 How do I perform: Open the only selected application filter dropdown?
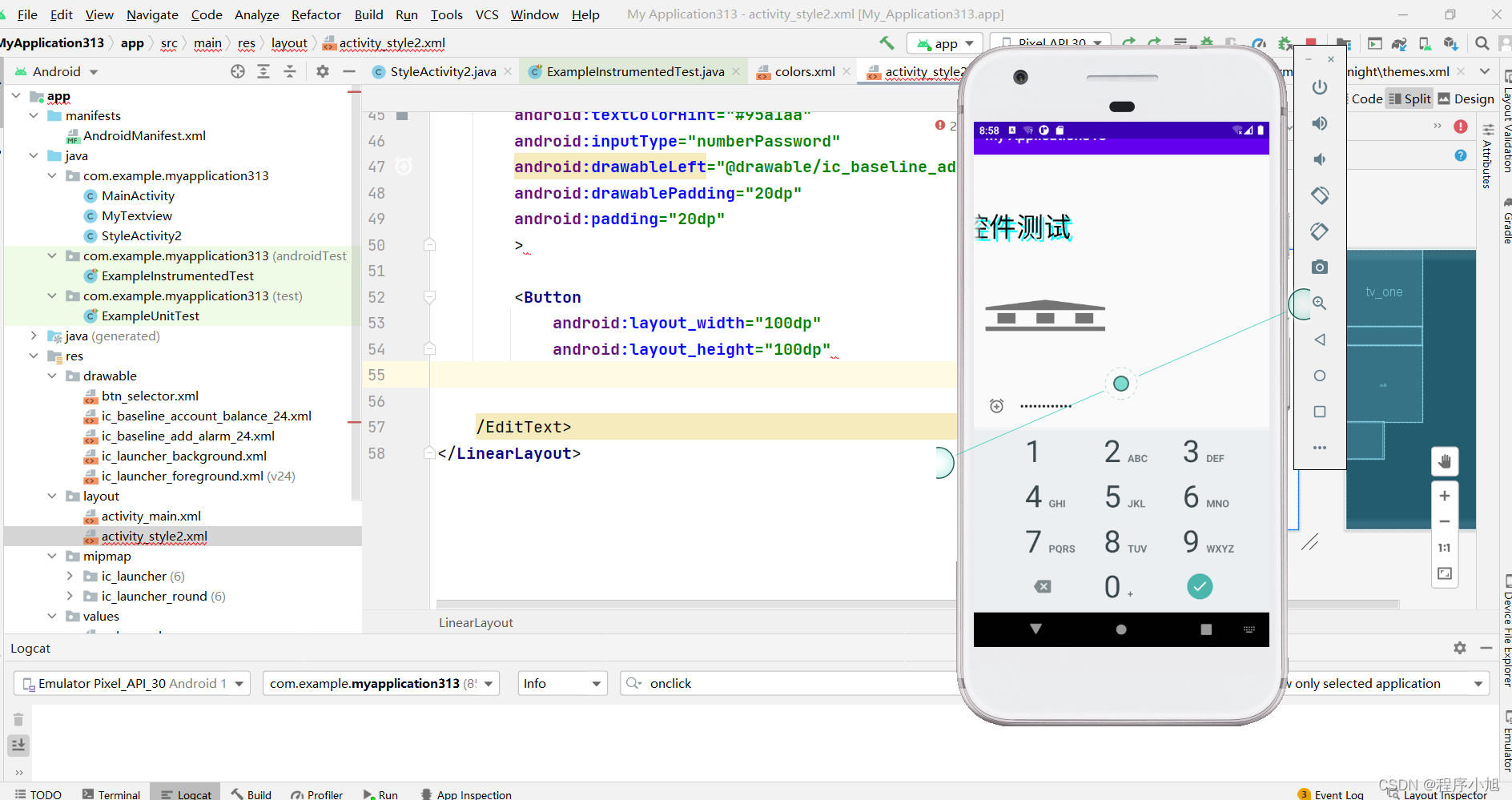1386,683
